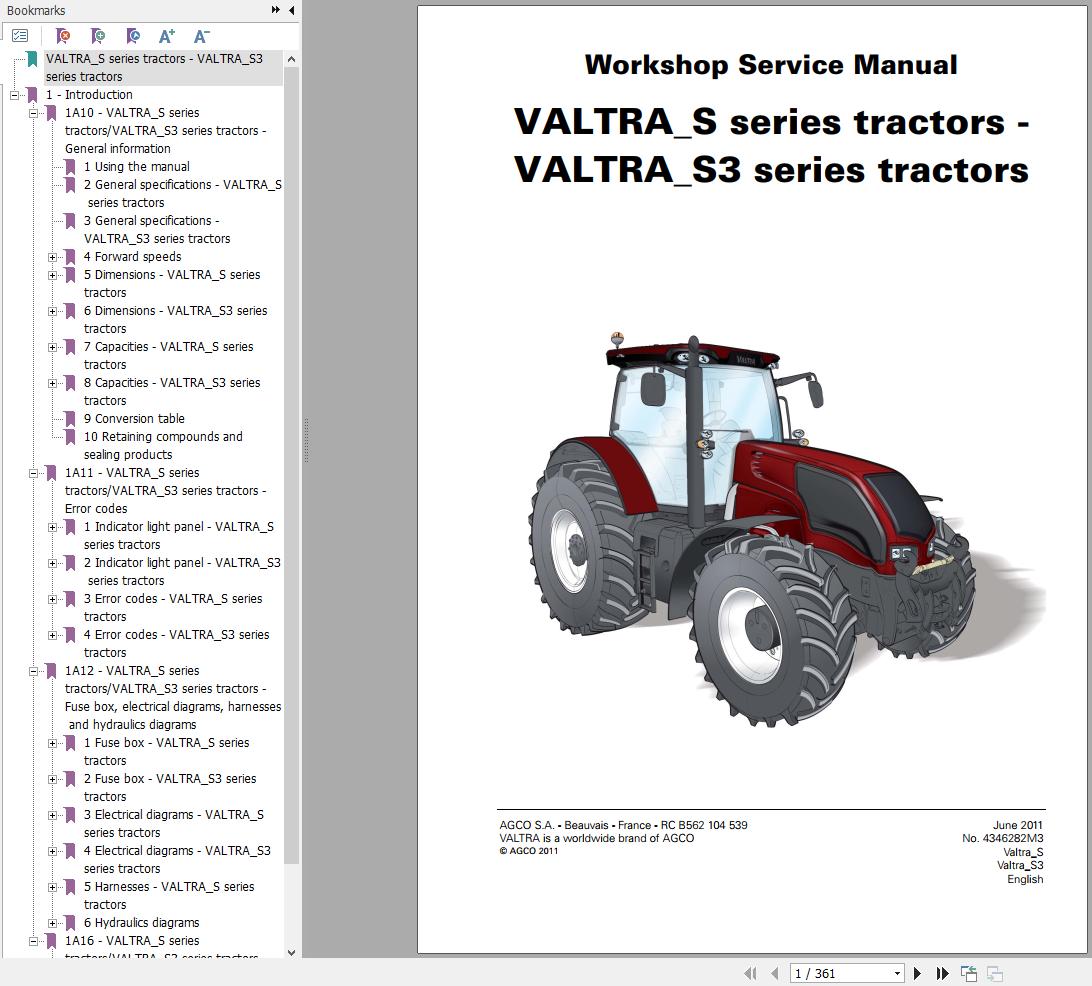Viewport: 1092px width, 986px height.
Task: Click the previous view icon
Action: pyautogui.click(x=969, y=973)
